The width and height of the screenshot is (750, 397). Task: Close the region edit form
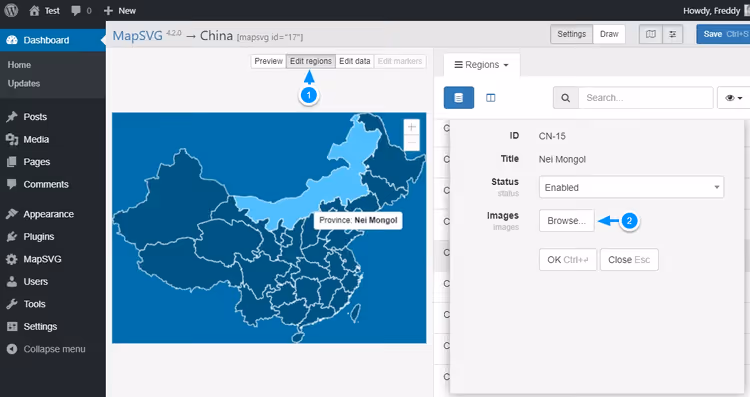[x=629, y=259]
